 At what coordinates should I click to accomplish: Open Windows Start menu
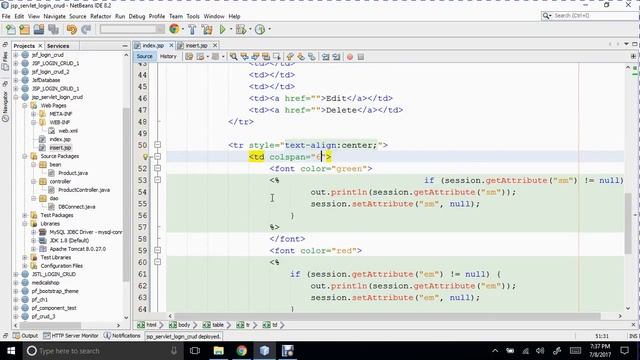(x=11, y=351)
